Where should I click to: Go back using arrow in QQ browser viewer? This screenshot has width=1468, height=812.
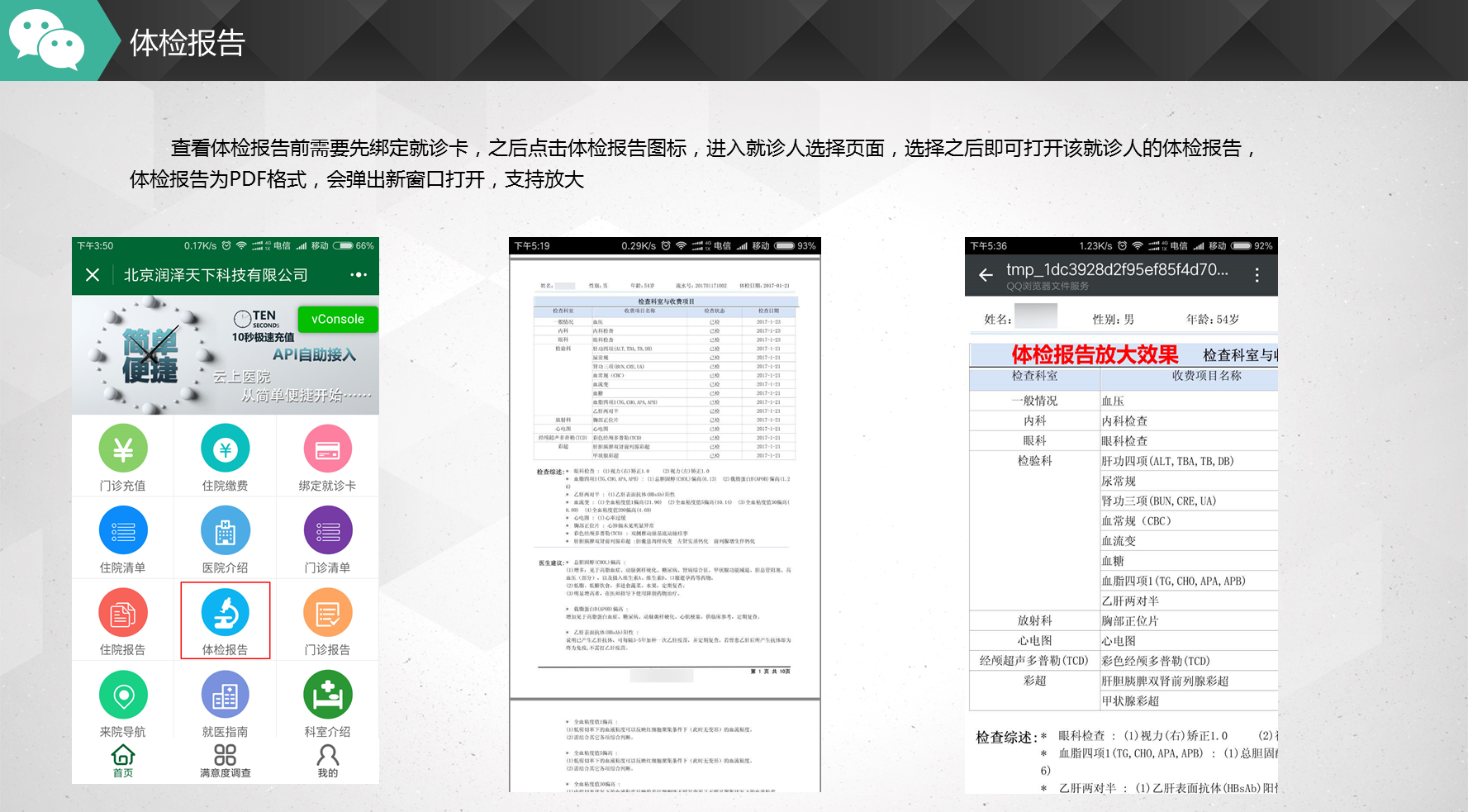point(986,275)
